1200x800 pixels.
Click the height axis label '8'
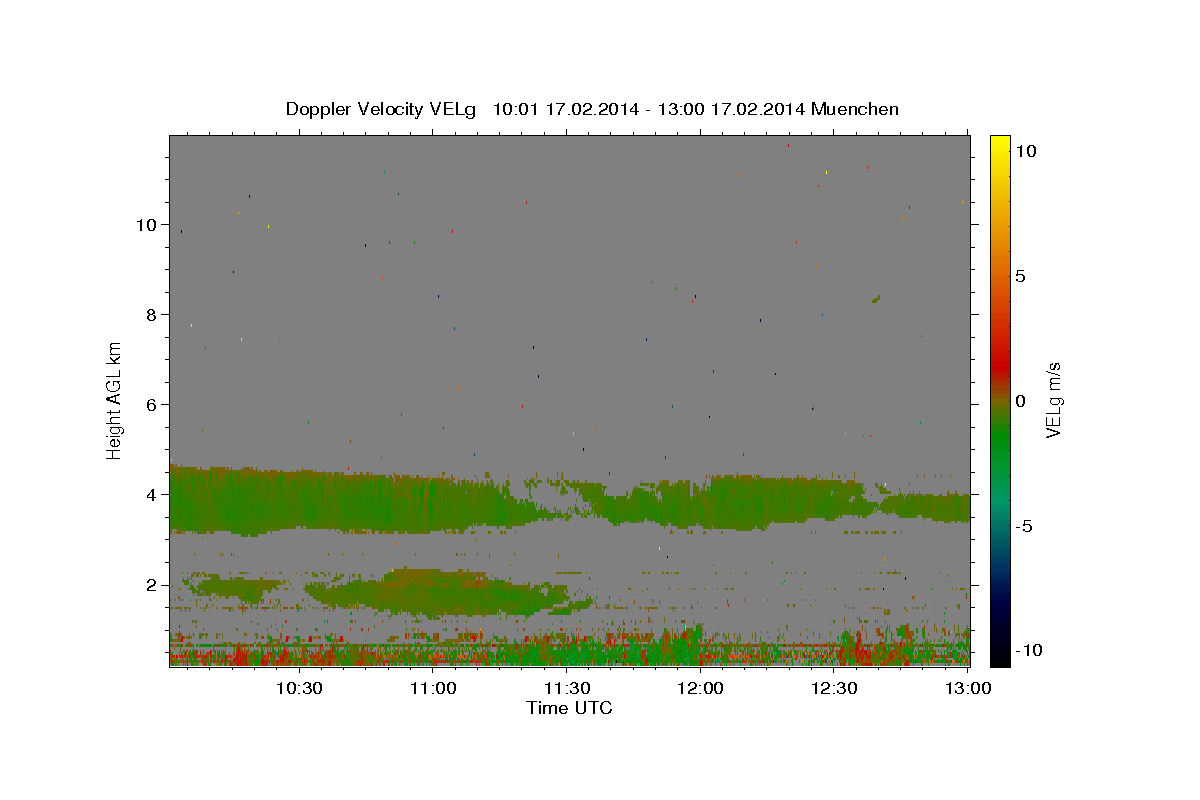151,314
